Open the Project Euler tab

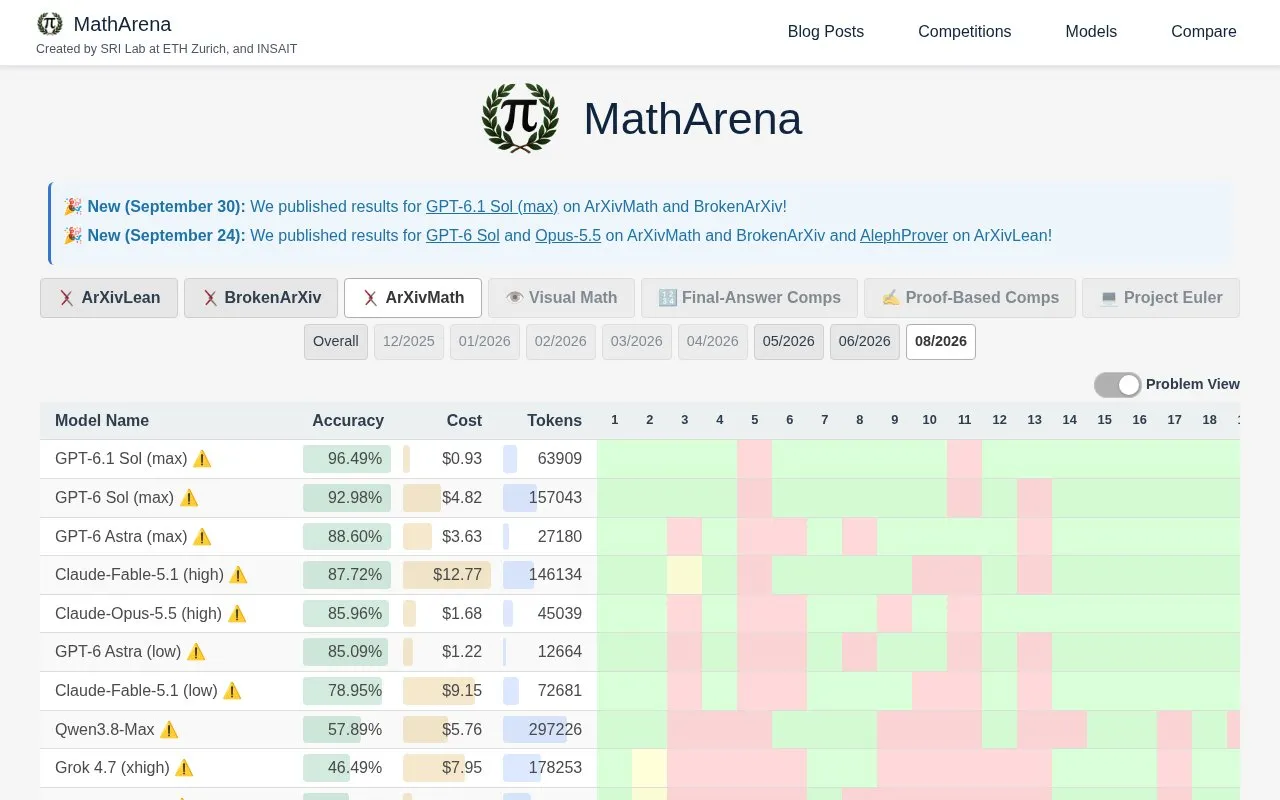tap(1161, 298)
